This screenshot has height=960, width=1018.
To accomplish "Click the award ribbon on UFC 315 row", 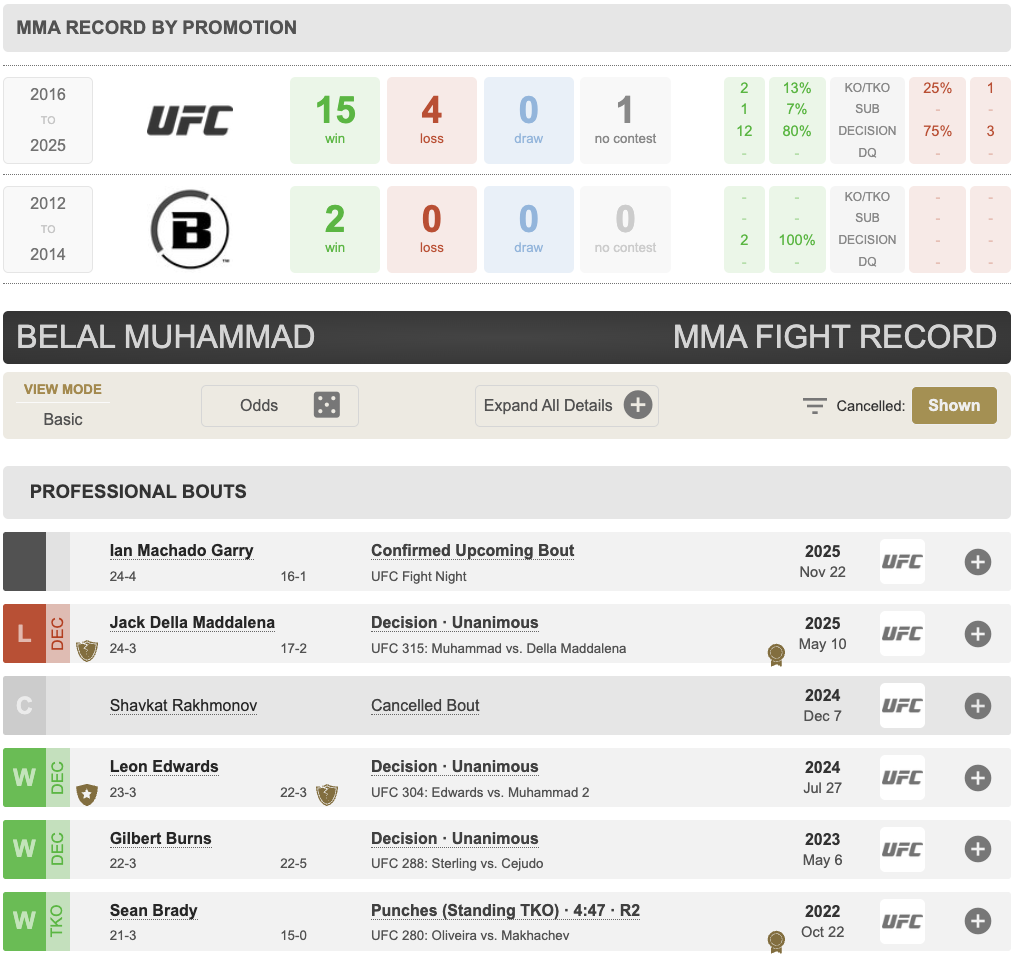I will (x=776, y=655).
